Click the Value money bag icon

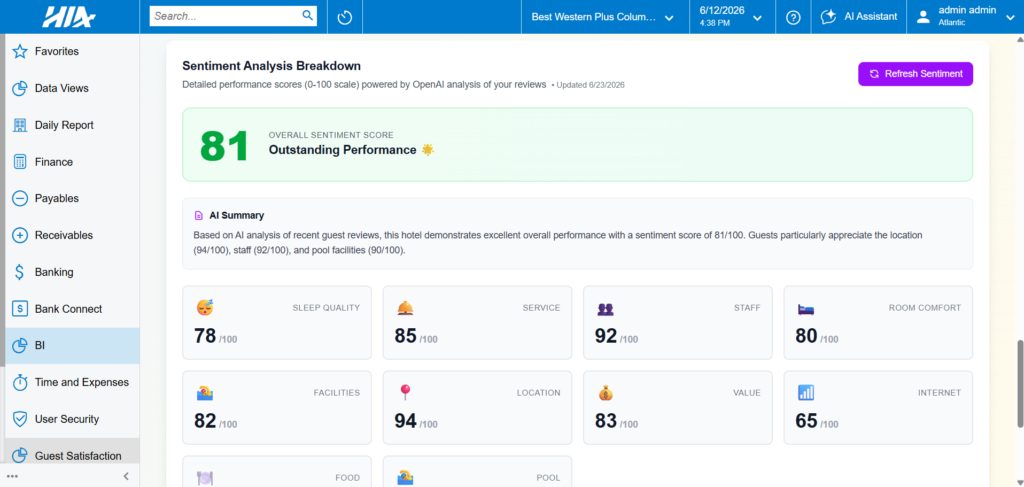(605, 393)
